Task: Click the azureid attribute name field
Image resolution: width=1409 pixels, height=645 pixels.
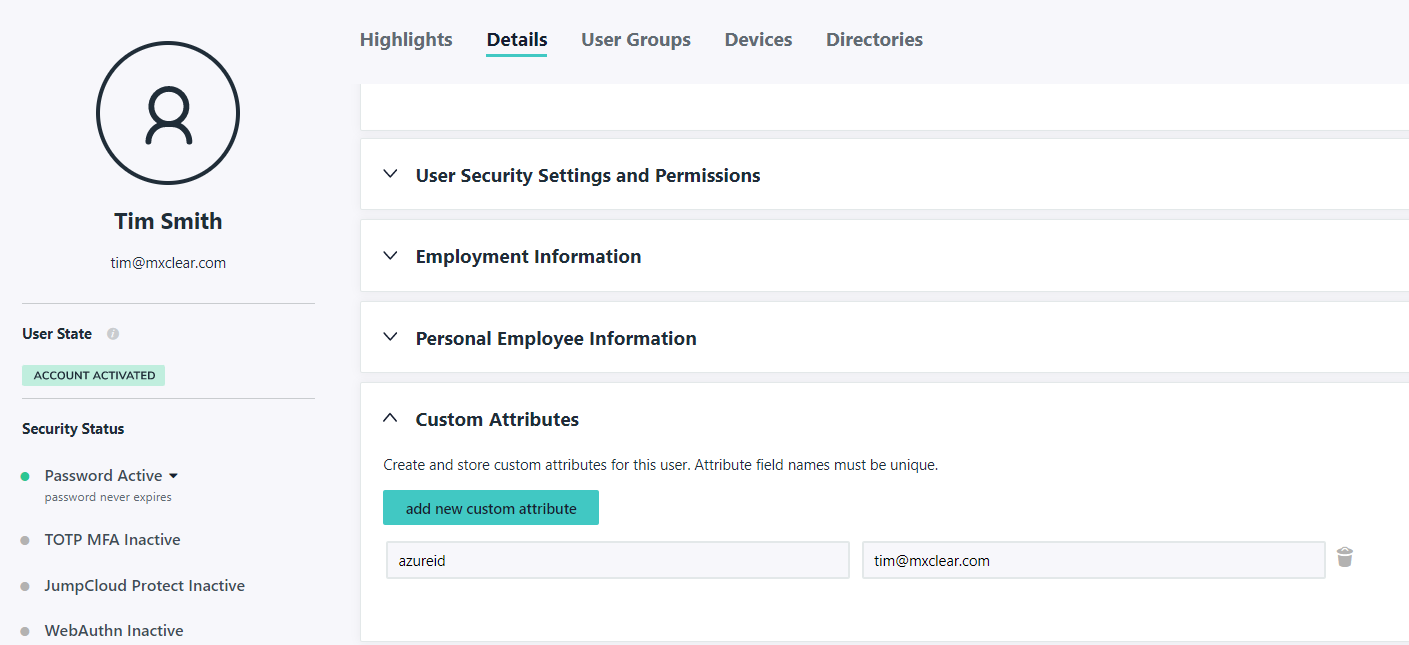Action: pos(618,561)
